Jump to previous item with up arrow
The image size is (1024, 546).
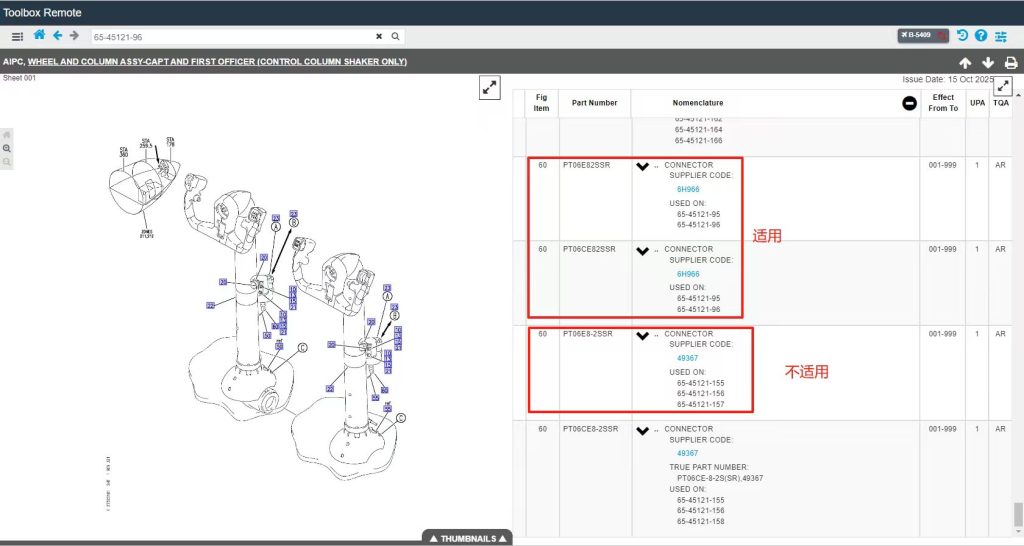click(965, 63)
